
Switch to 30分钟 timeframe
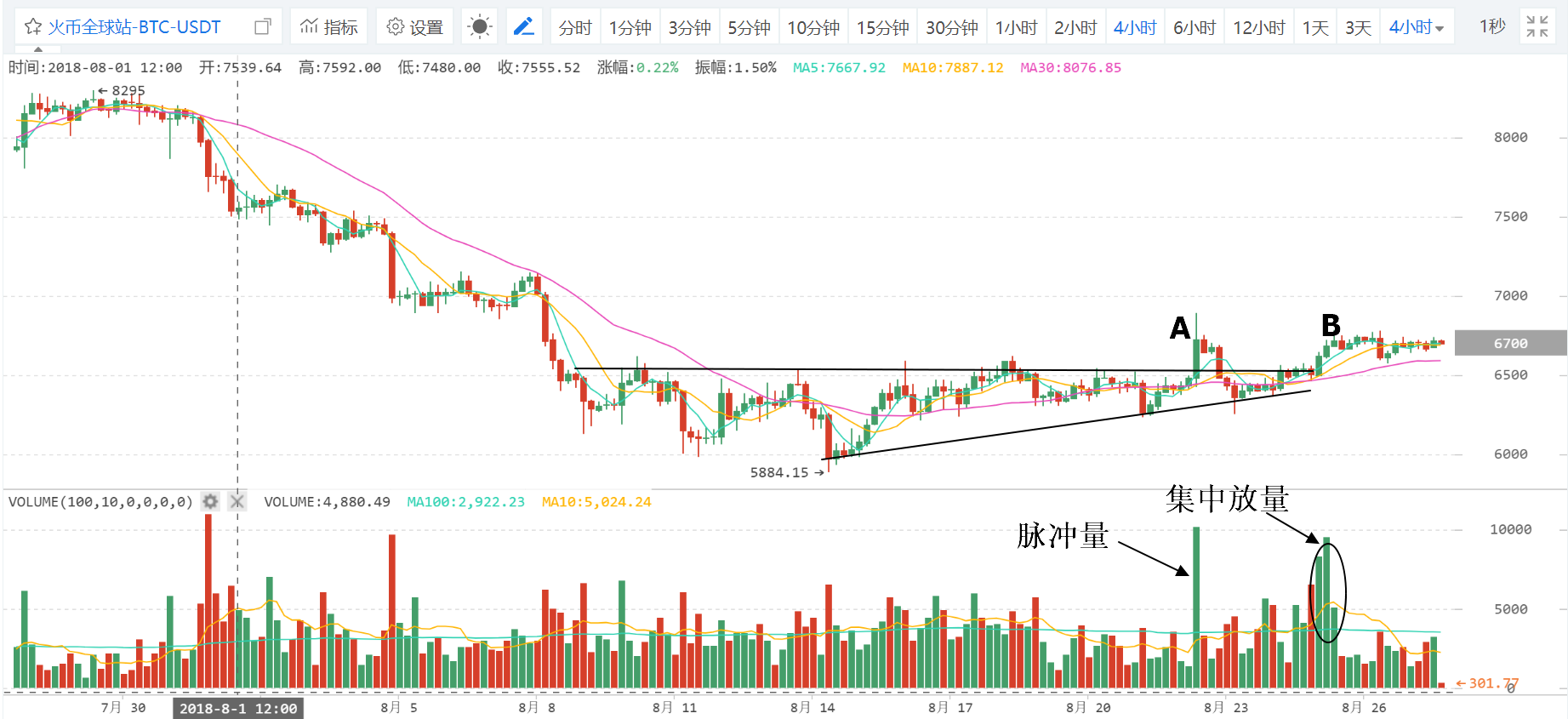(952, 27)
